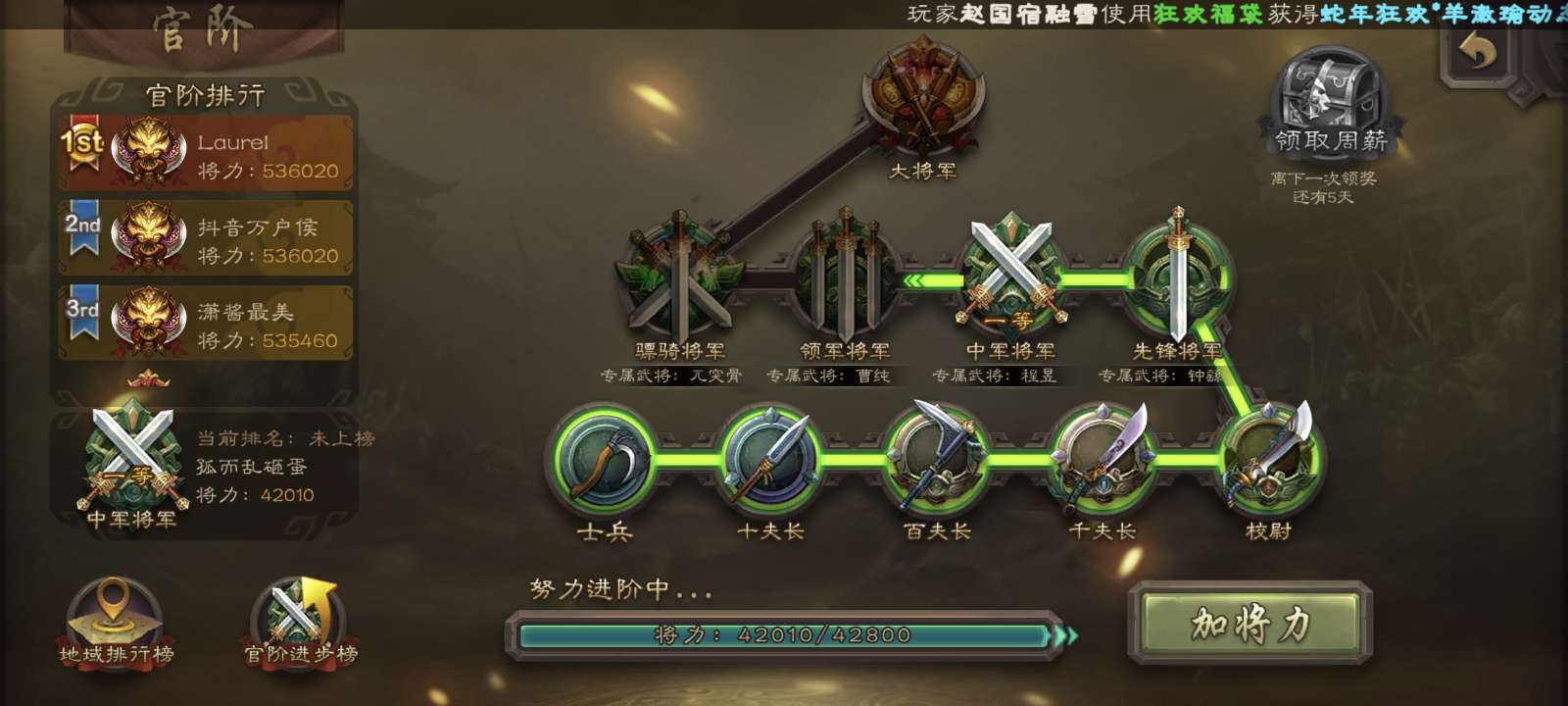Open the 地域排行榜 regional ranking
1568x706 pixels.
116,622
